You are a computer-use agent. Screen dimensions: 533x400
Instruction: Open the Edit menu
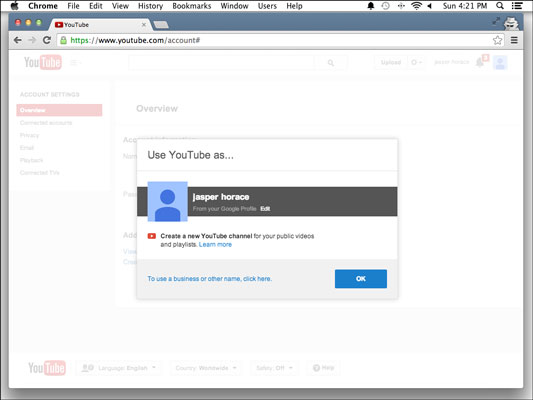pos(96,6)
